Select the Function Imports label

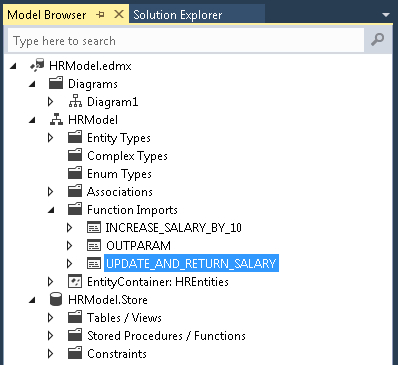[x=132, y=210]
